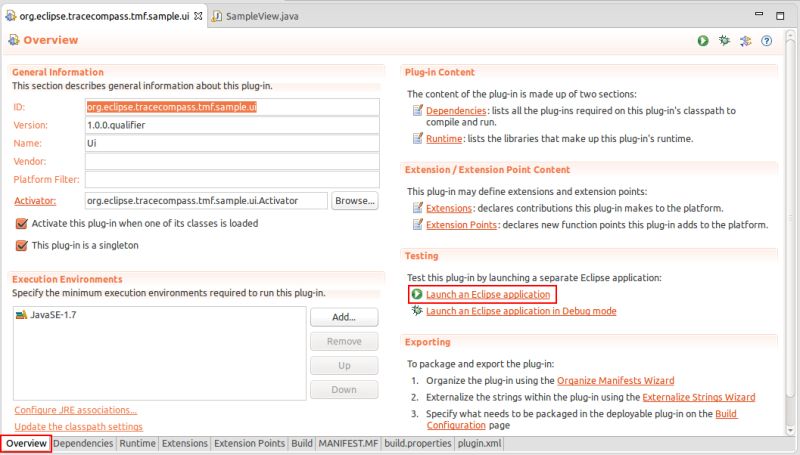Open Organize Manifests Wizard link
Image resolution: width=800 pixels, height=455 pixels.
coord(615,381)
